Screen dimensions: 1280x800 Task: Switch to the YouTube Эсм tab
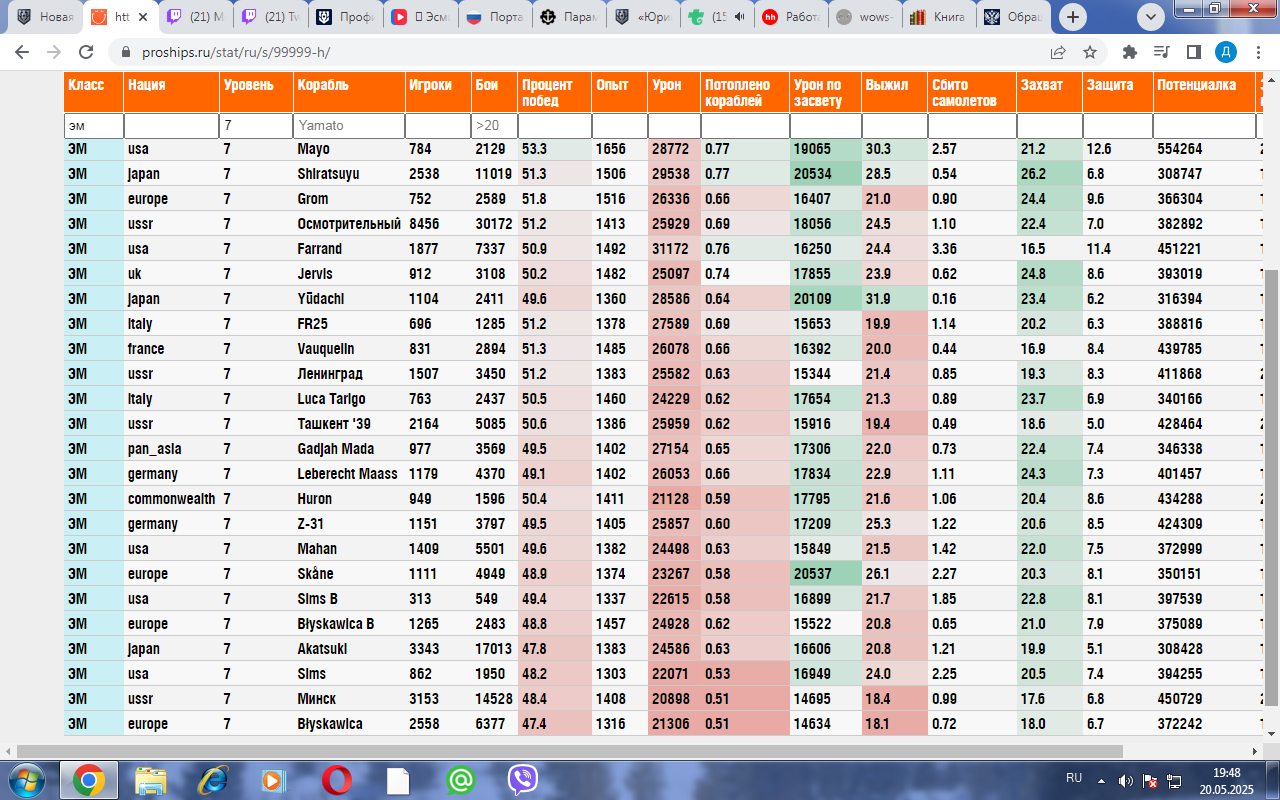pyautogui.click(x=421, y=17)
